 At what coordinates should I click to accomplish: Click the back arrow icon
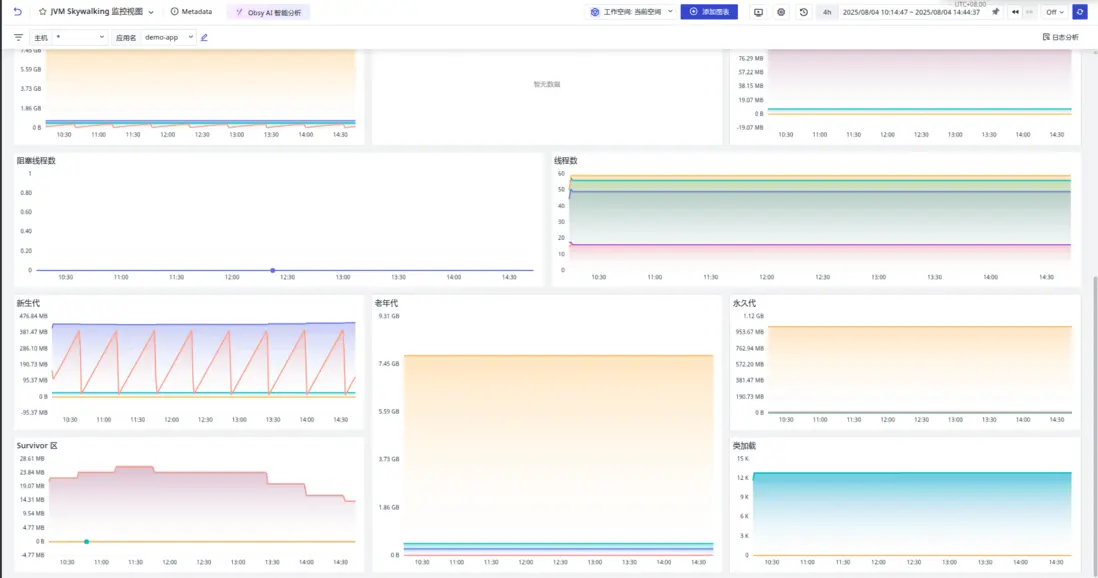tap(18, 12)
